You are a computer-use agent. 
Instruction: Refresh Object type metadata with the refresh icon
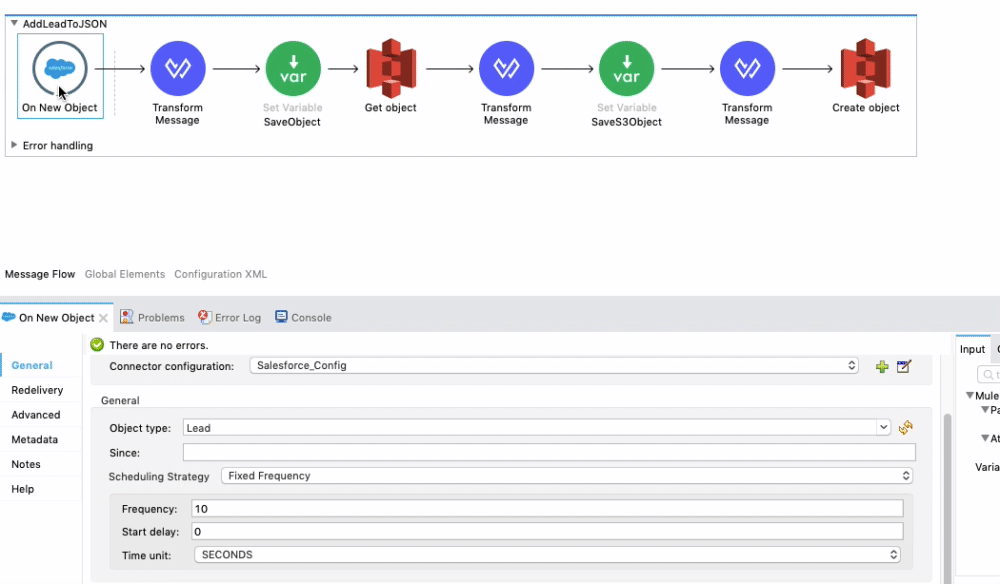[906, 427]
